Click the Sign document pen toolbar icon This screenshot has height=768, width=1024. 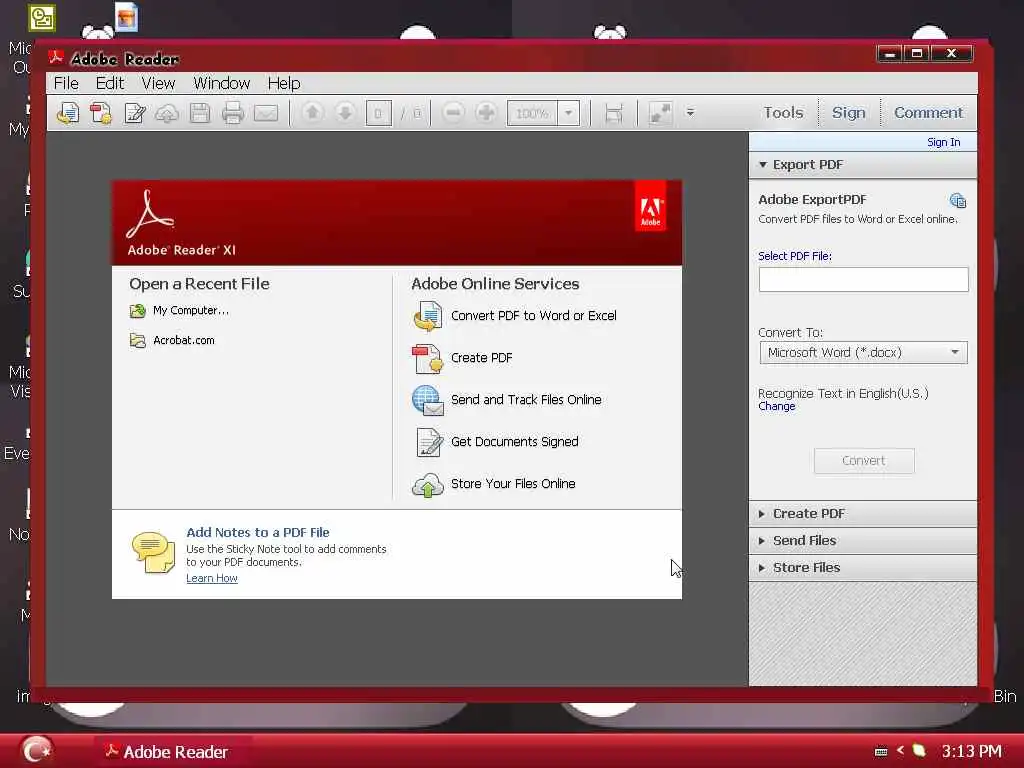pyautogui.click(x=135, y=113)
